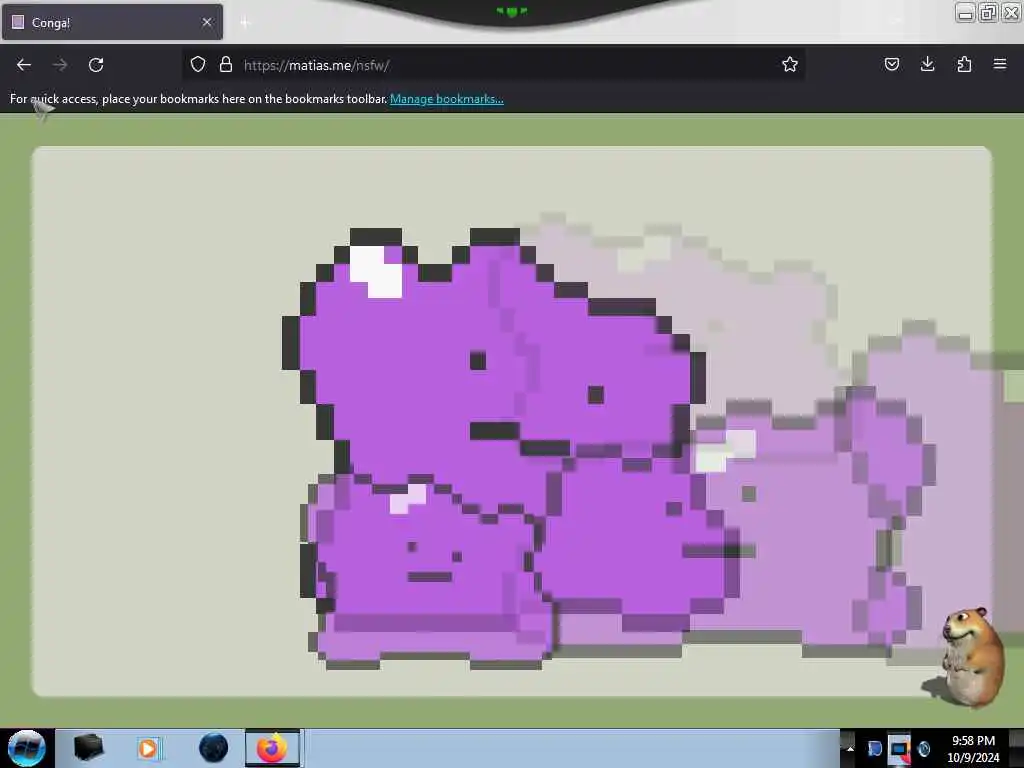The height and width of the screenshot is (768, 1024).
Task: View site security padlock info
Action: [x=226, y=64]
